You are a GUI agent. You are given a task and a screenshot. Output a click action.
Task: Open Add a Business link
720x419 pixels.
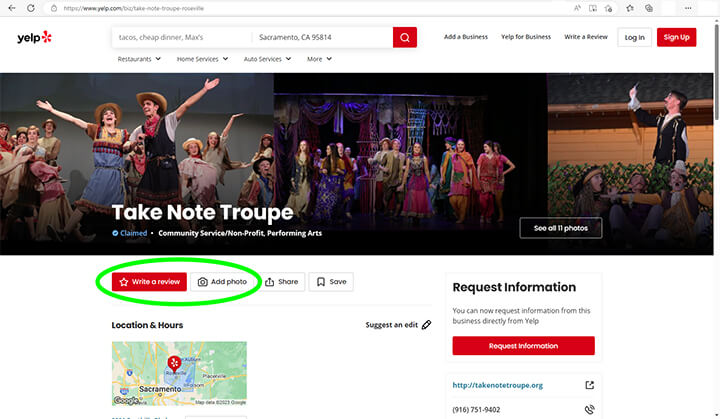[466, 37]
